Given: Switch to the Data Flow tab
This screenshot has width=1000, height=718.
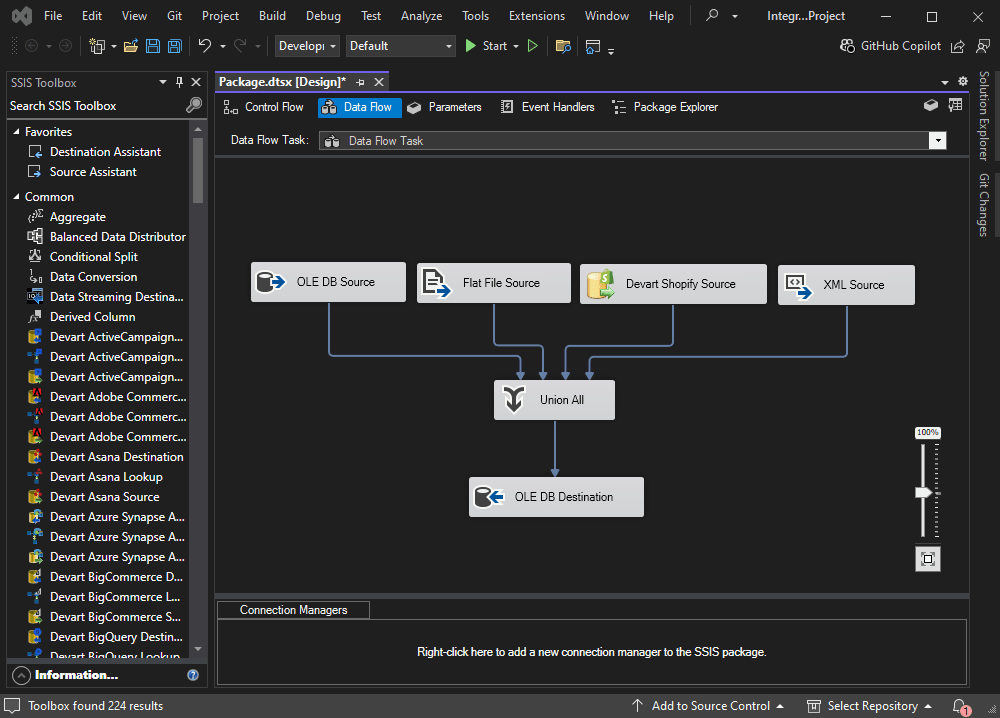Looking at the screenshot, I should coord(360,107).
